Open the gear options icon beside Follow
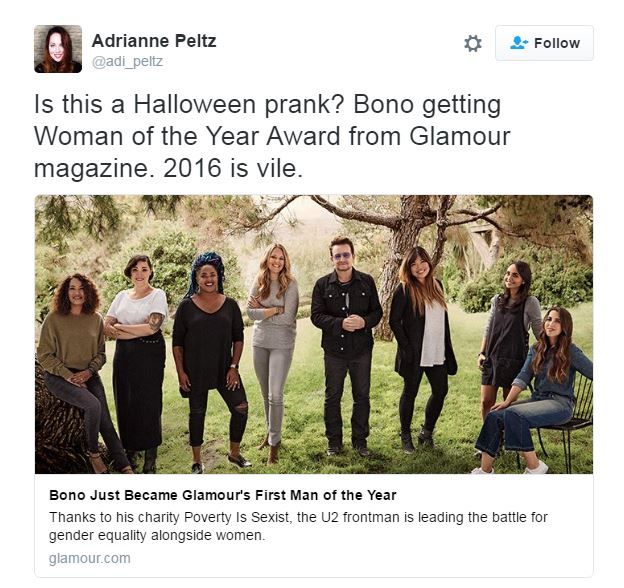 point(473,43)
